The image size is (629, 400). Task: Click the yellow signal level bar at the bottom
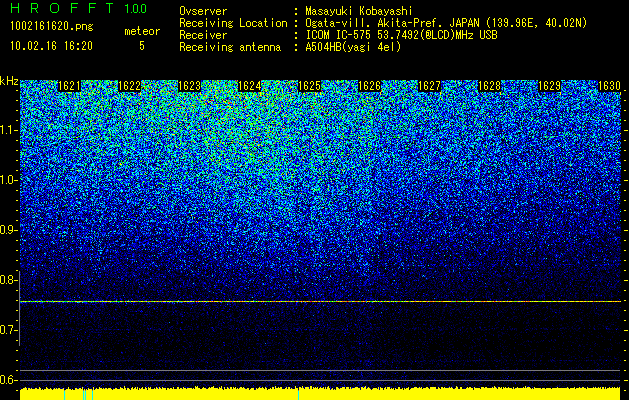[320, 394]
